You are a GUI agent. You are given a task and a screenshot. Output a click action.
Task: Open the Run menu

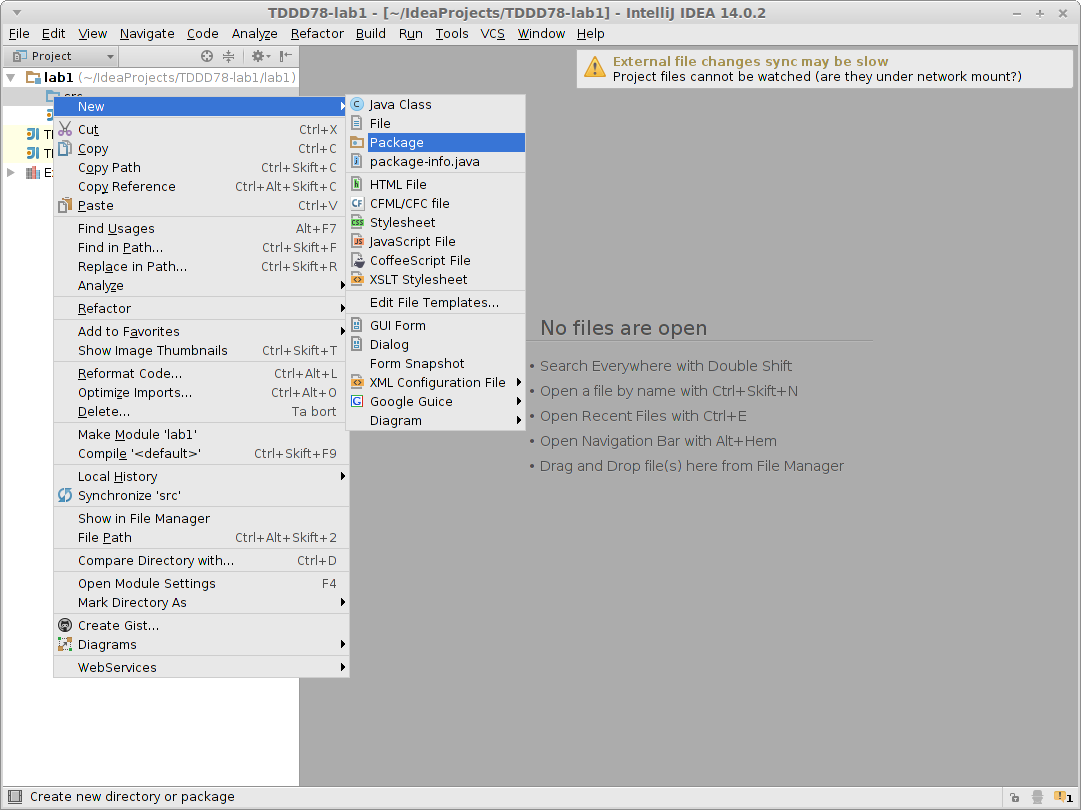pos(411,34)
